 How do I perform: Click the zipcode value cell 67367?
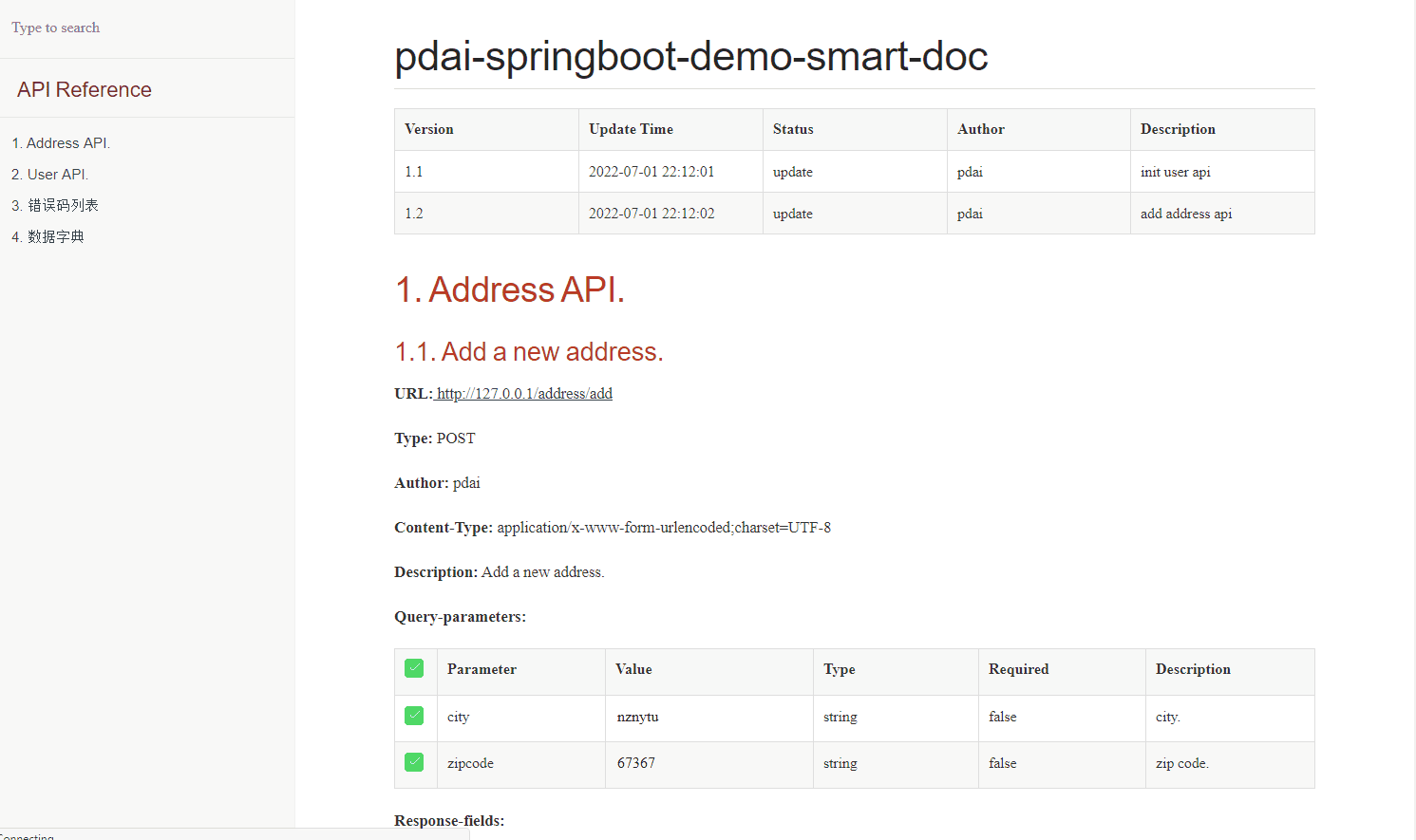tap(636, 763)
